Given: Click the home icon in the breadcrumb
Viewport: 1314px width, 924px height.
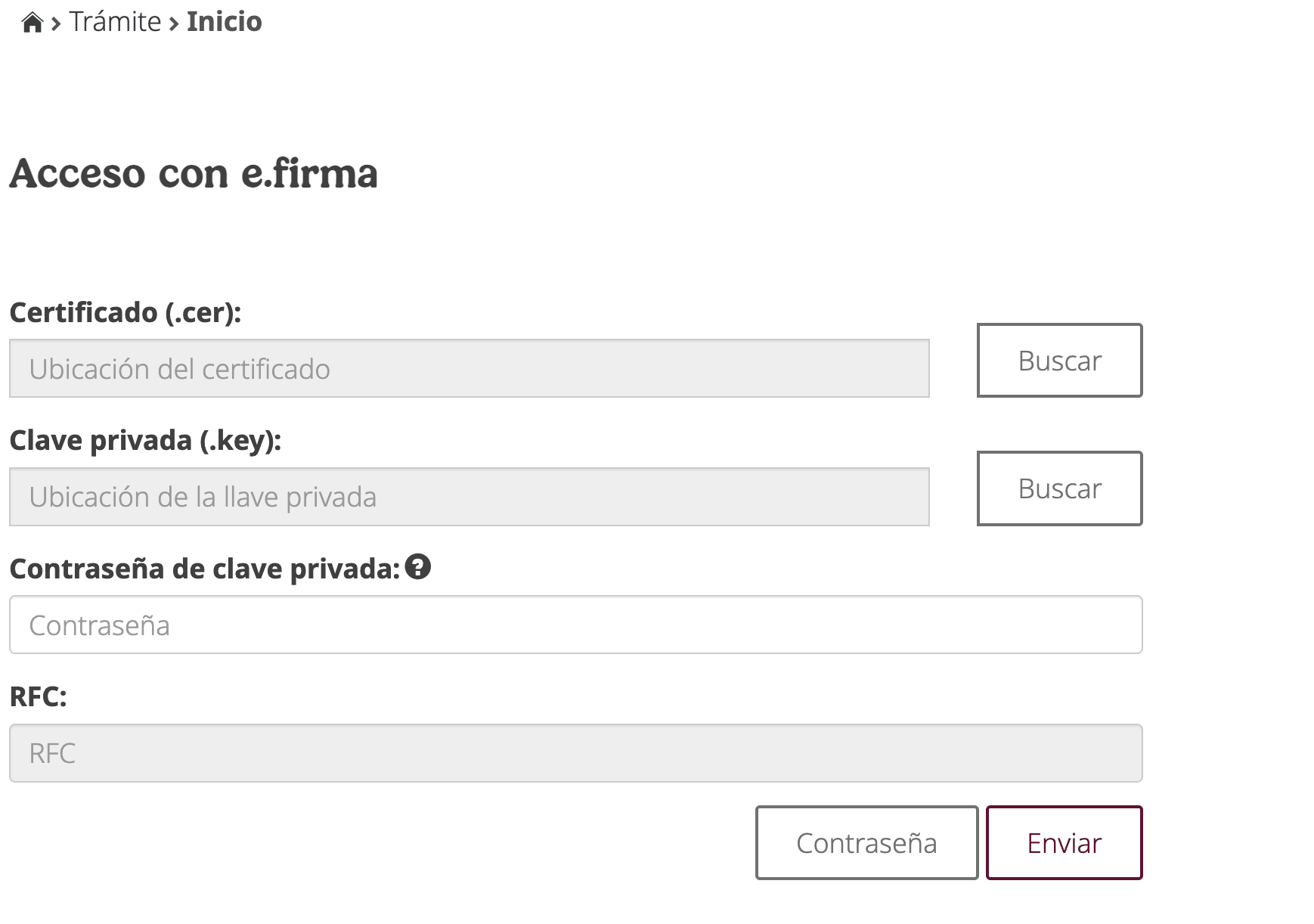Looking at the screenshot, I should click(32, 20).
